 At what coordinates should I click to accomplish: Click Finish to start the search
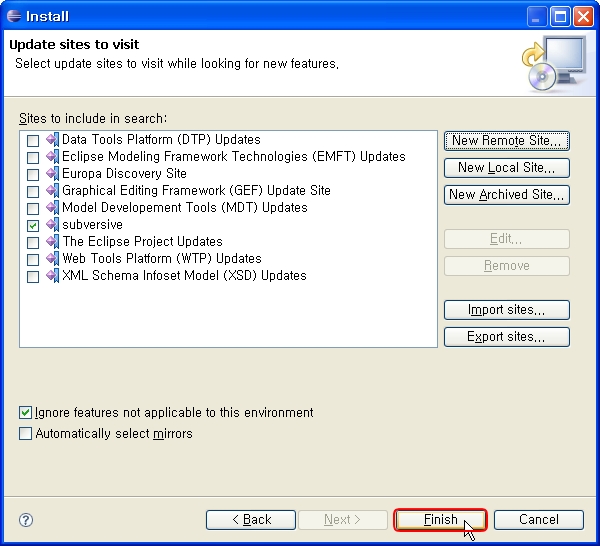click(x=440, y=520)
